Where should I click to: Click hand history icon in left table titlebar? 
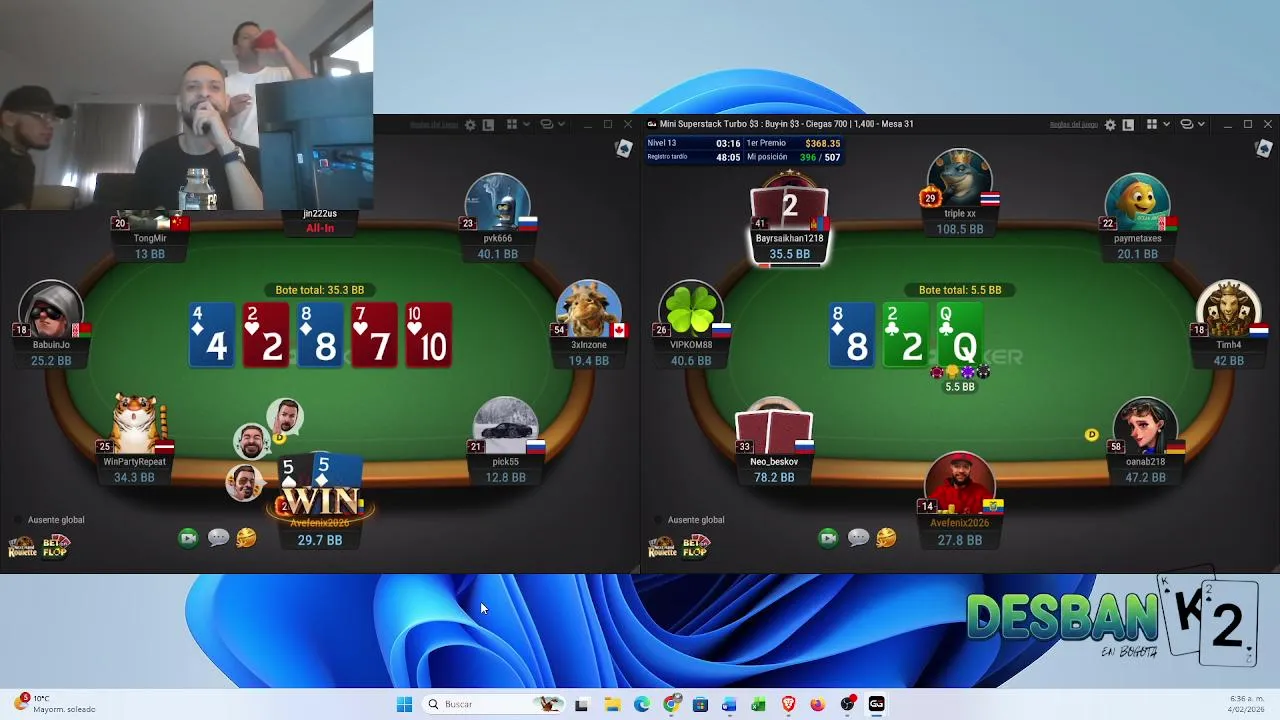pyautogui.click(x=488, y=125)
